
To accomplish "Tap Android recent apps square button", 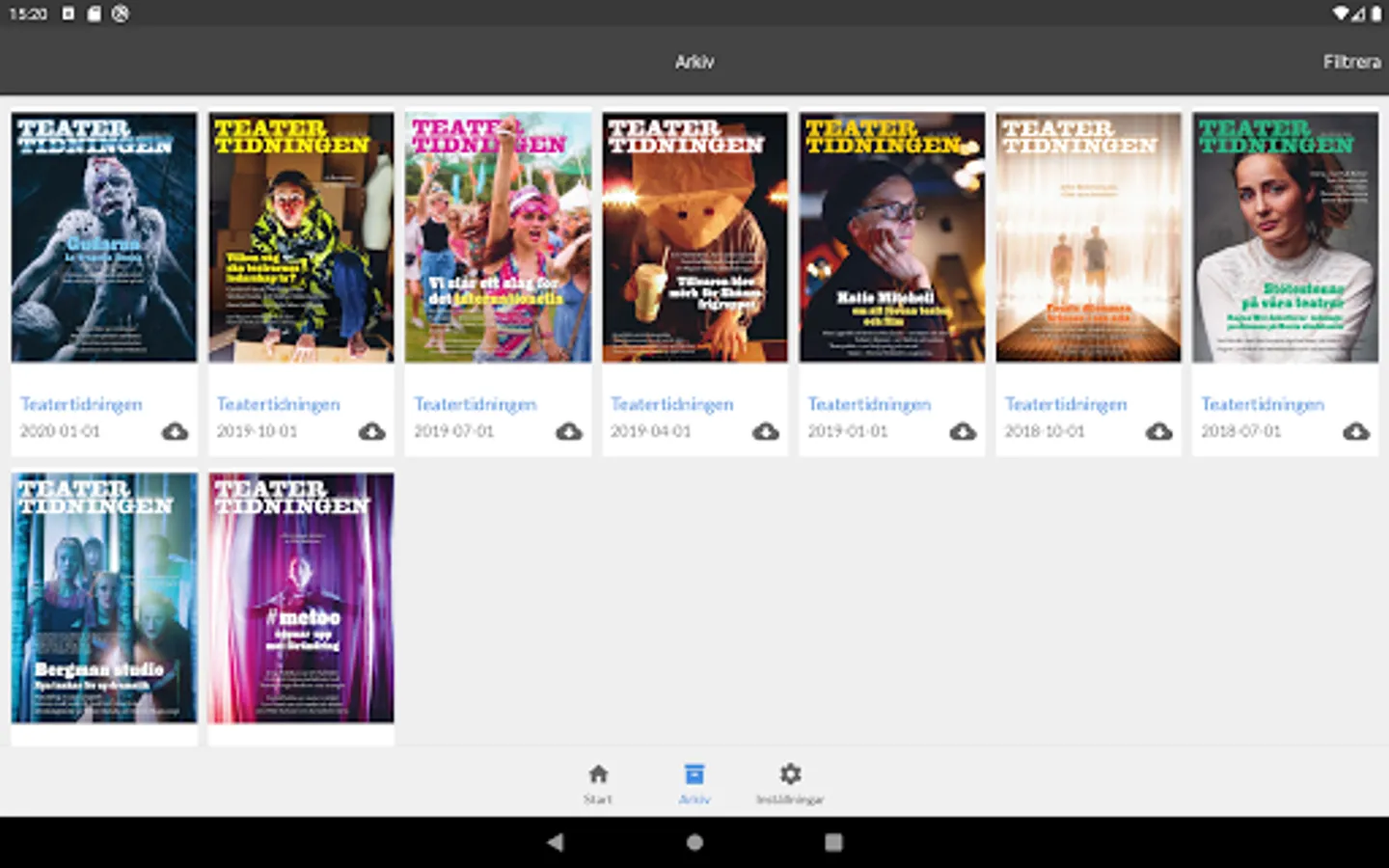I will coord(833,842).
